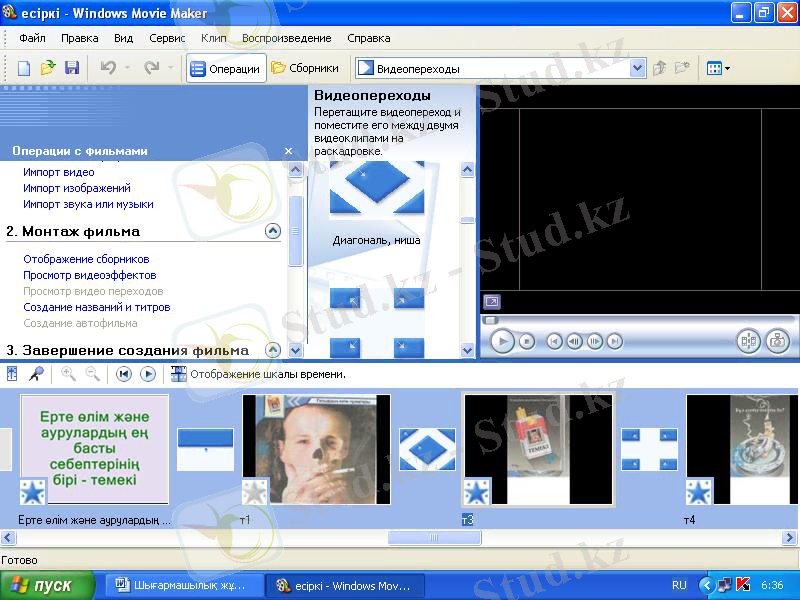Expand the Завершение создания фильма section
Image resolution: width=800 pixels, height=600 pixels.
(x=272, y=350)
